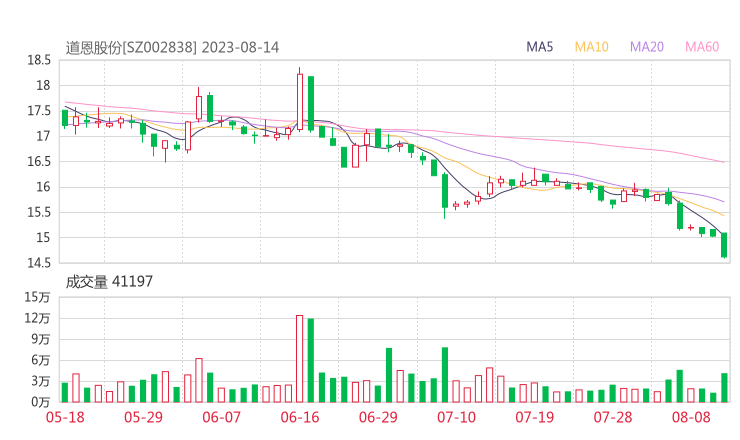Click the 16.5 price axis label

point(39,161)
